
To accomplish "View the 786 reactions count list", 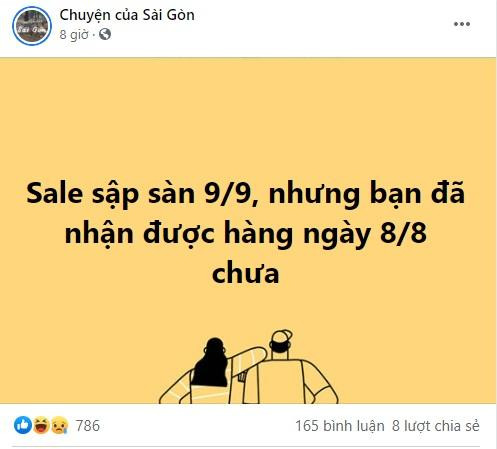I will [x=88, y=426].
